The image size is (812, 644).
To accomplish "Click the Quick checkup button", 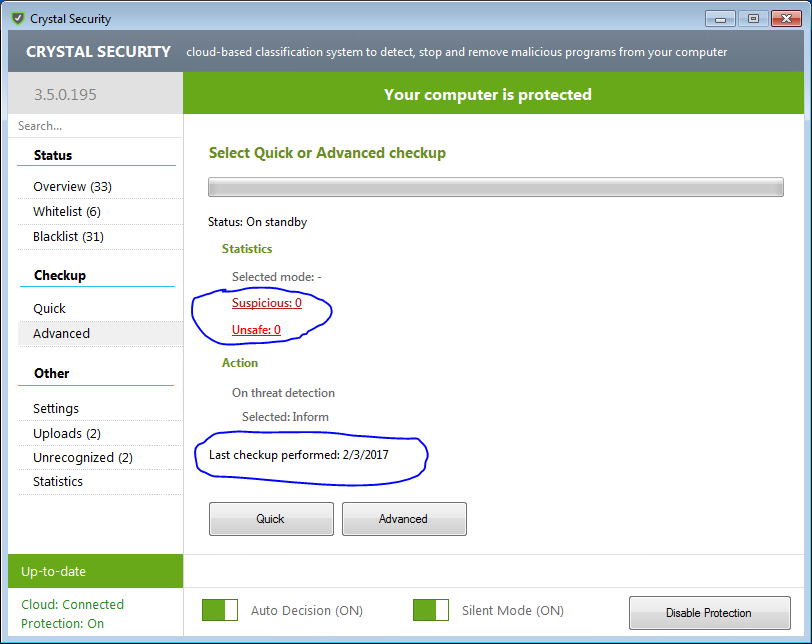I will [271, 519].
